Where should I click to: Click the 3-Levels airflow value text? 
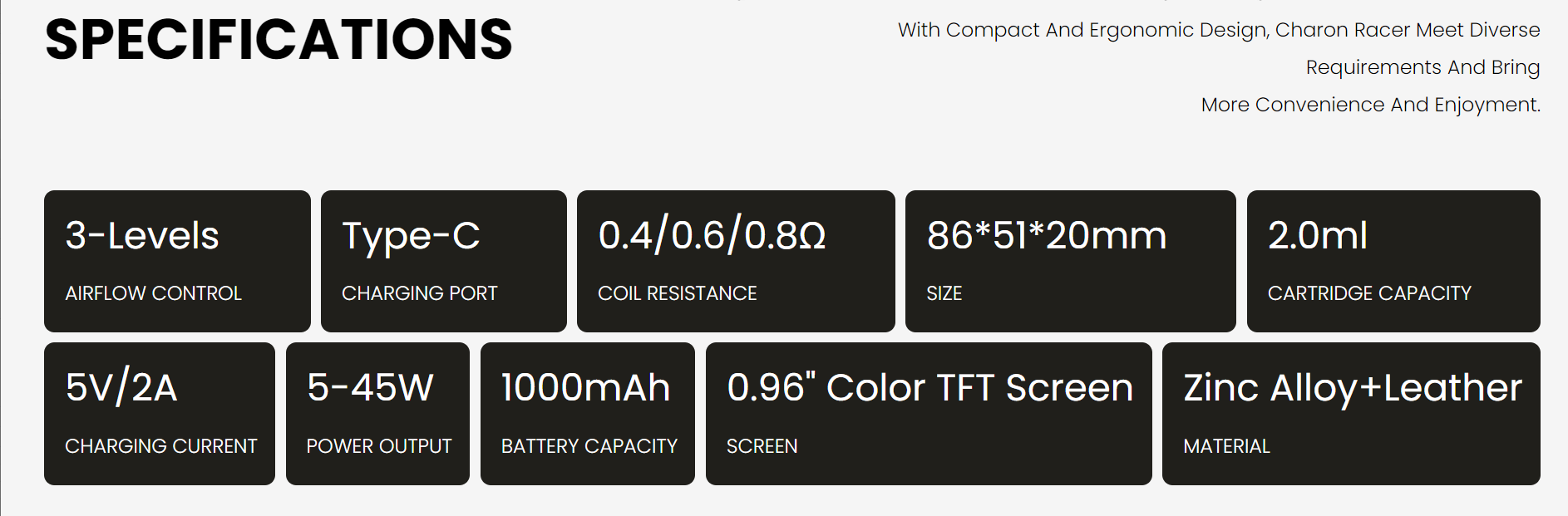[142, 236]
